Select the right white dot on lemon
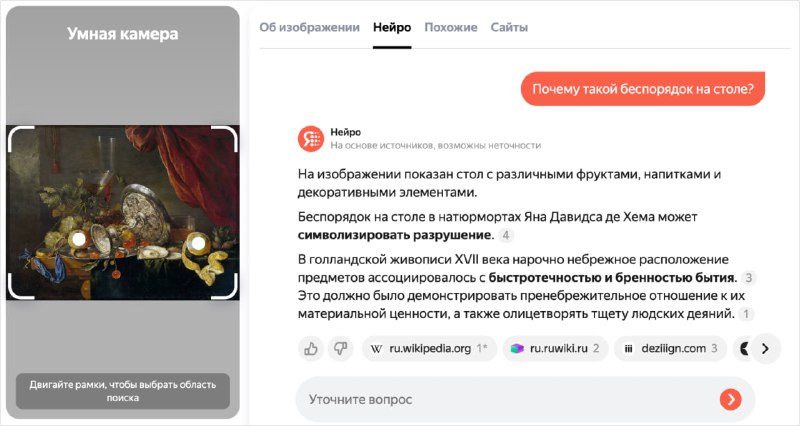Viewport: 800px width, 426px height. click(x=197, y=244)
